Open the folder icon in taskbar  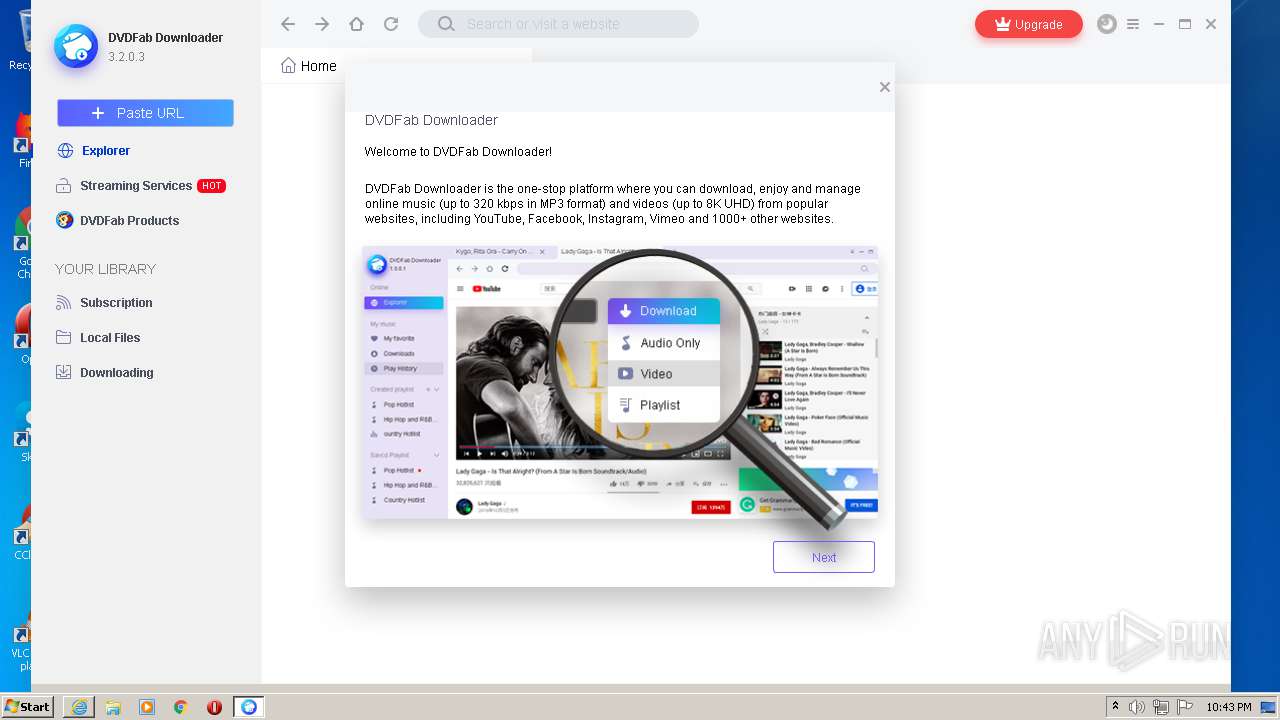tap(113, 707)
